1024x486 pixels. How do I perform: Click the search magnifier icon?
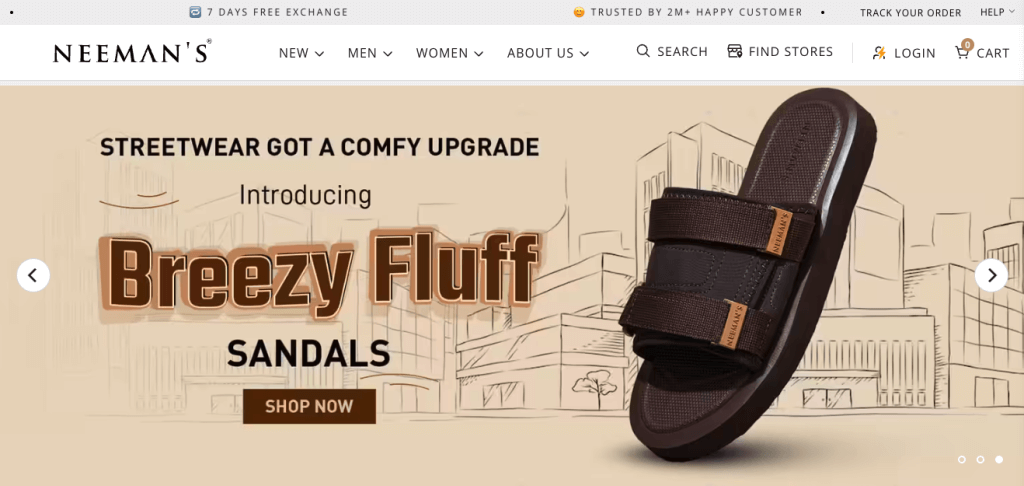643,51
